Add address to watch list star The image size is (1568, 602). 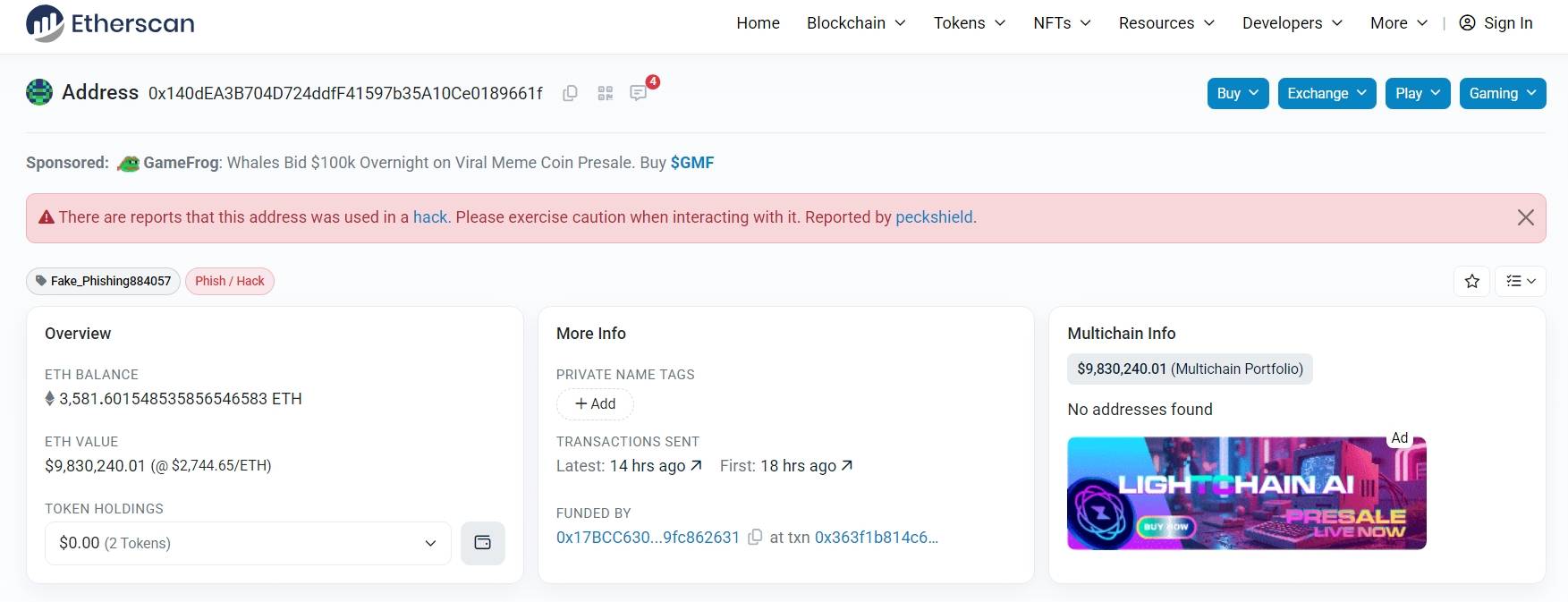coord(1472,281)
